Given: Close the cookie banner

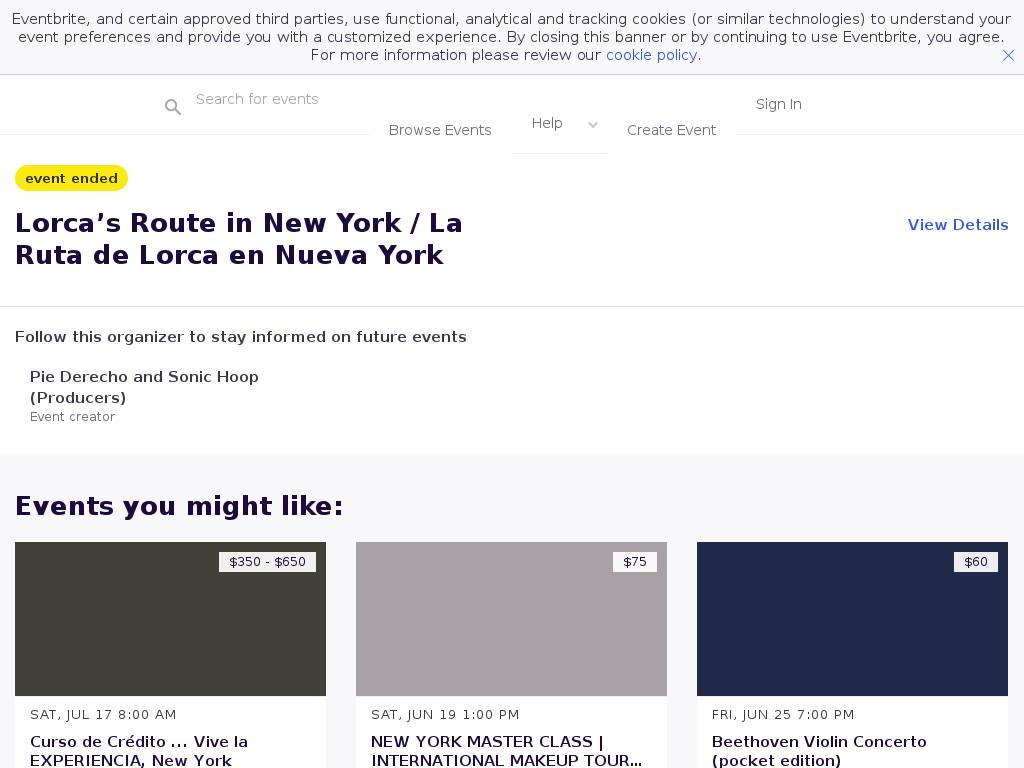Looking at the screenshot, I should (1008, 56).
